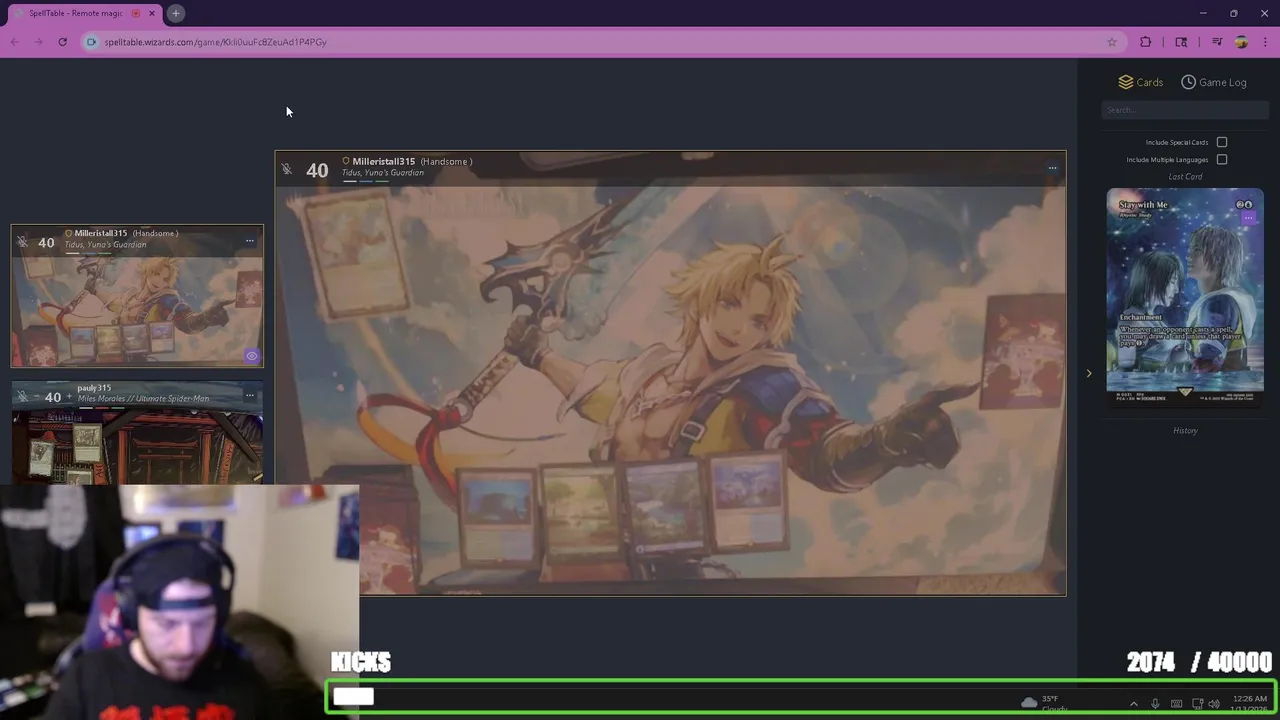Click Milleristall315 name on main feed
Screen dimensions: 1280x720
point(383,161)
